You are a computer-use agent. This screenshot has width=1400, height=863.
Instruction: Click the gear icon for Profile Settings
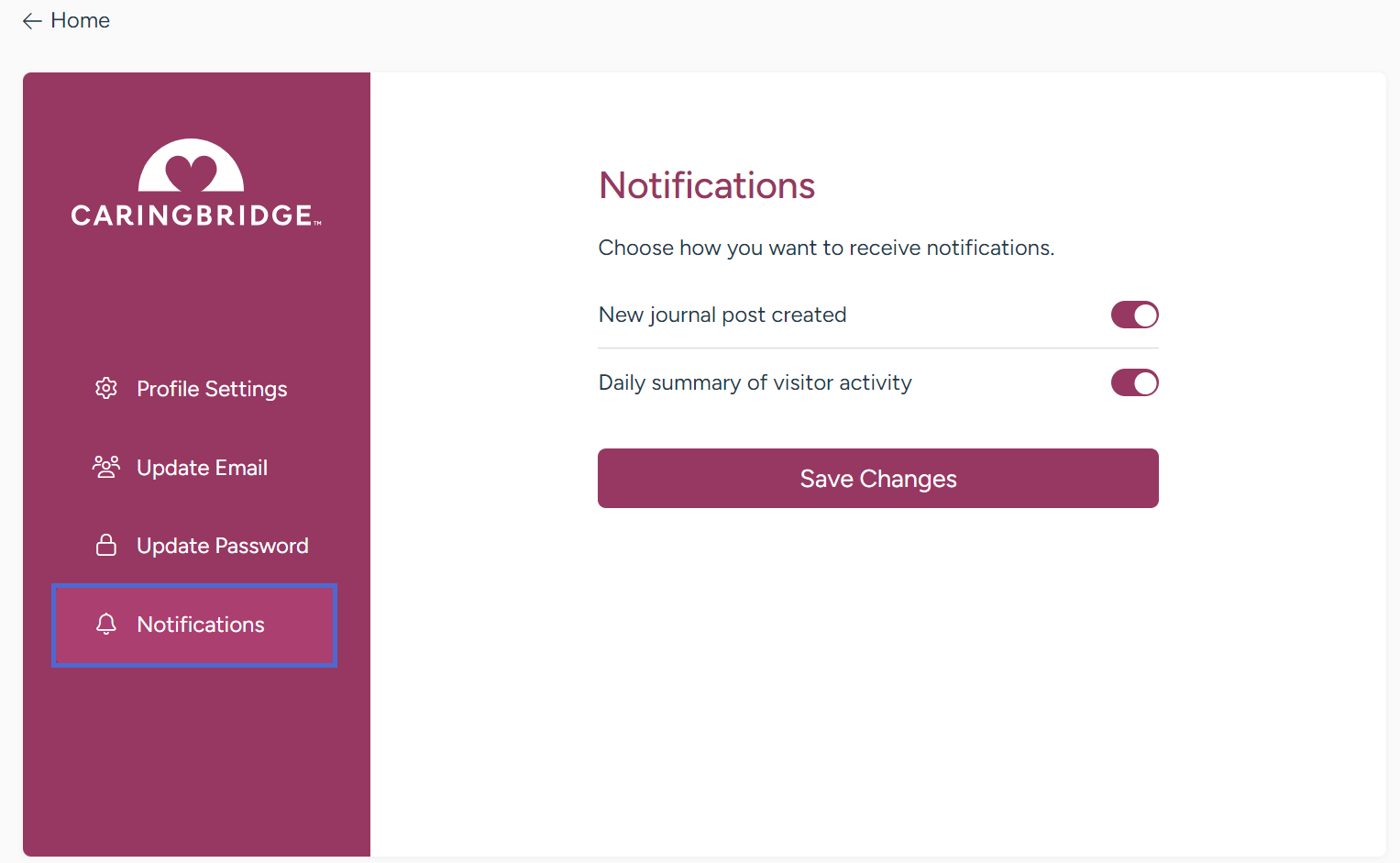click(x=106, y=388)
